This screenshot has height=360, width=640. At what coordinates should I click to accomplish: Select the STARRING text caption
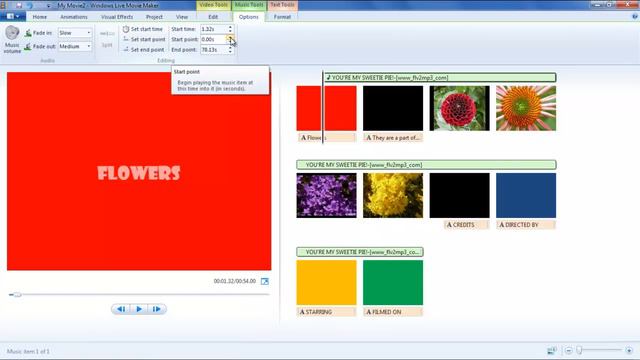point(327,312)
